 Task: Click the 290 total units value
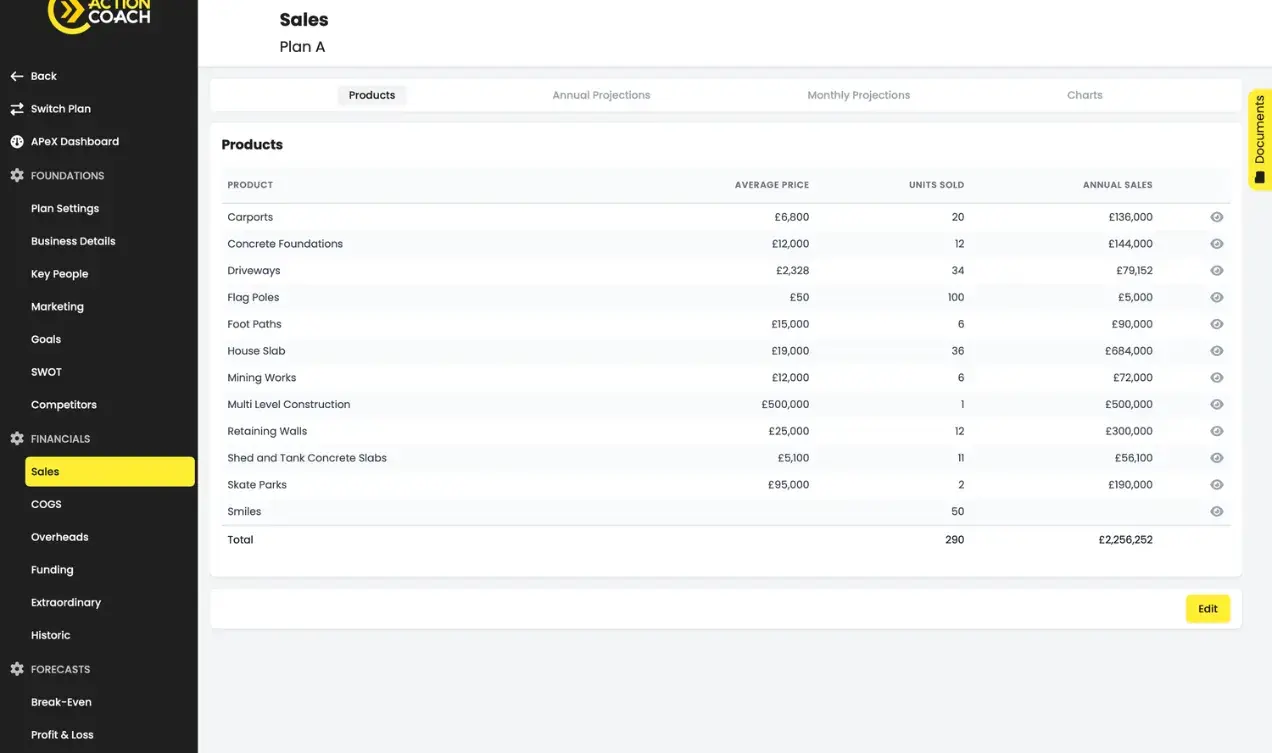click(x=955, y=540)
